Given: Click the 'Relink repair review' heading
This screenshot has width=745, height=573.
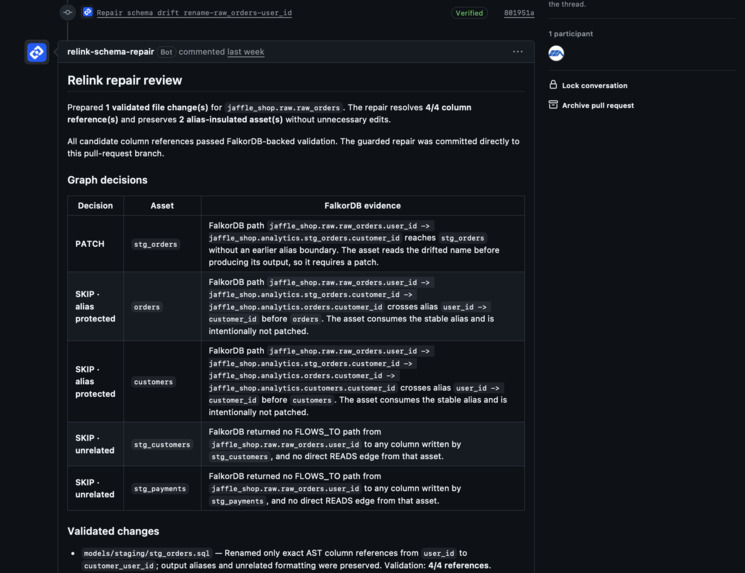Looking at the screenshot, I should coord(124,80).
